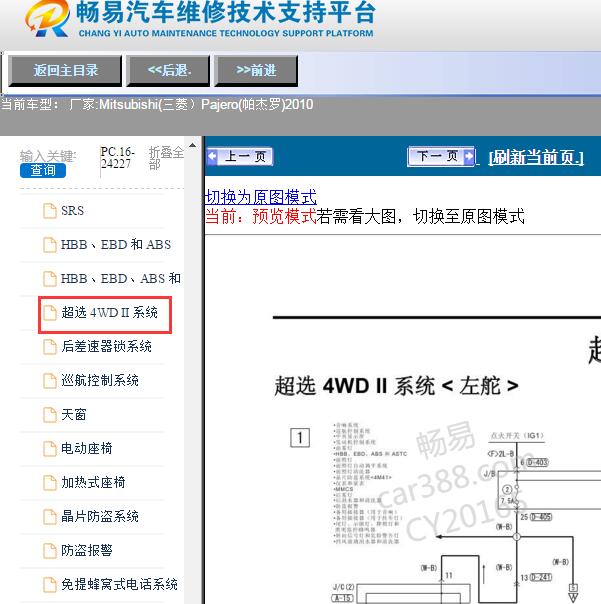Click the 查询 search button
Image resolution: width=601 pixels, height=604 pixels.
pos(43,170)
